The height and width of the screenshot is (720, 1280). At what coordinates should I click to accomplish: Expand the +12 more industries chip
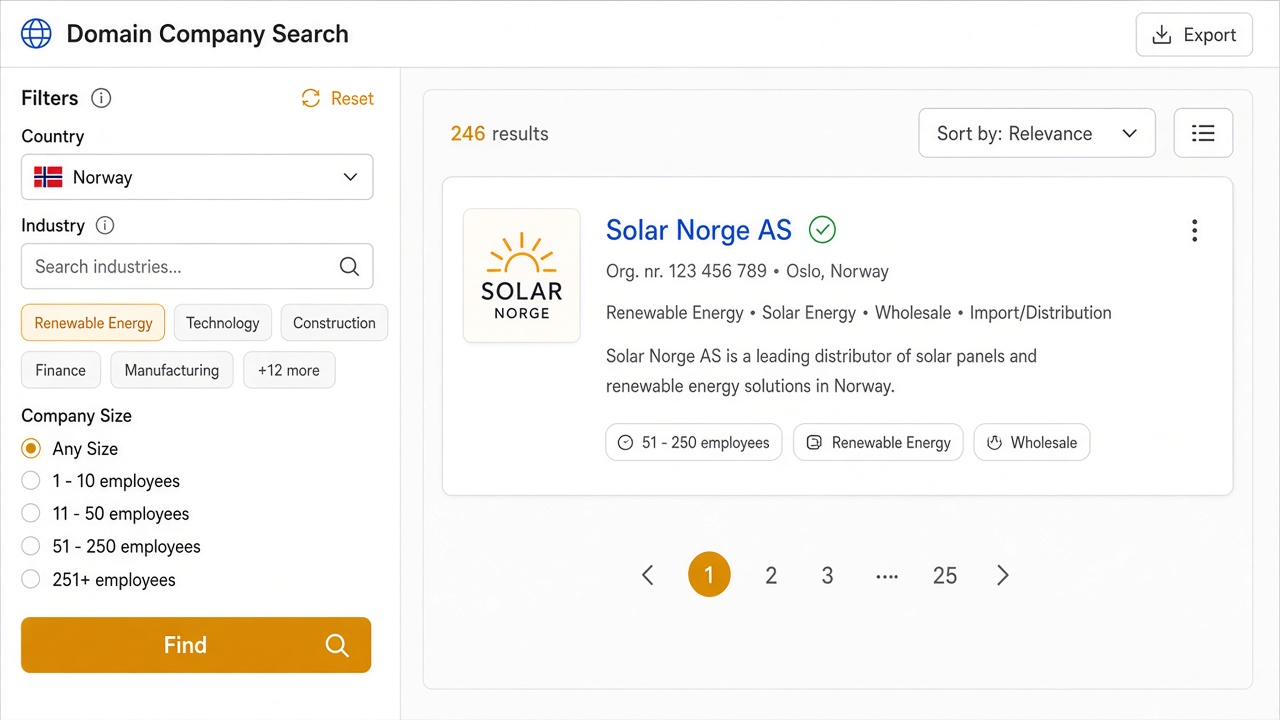[x=289, y=370]
